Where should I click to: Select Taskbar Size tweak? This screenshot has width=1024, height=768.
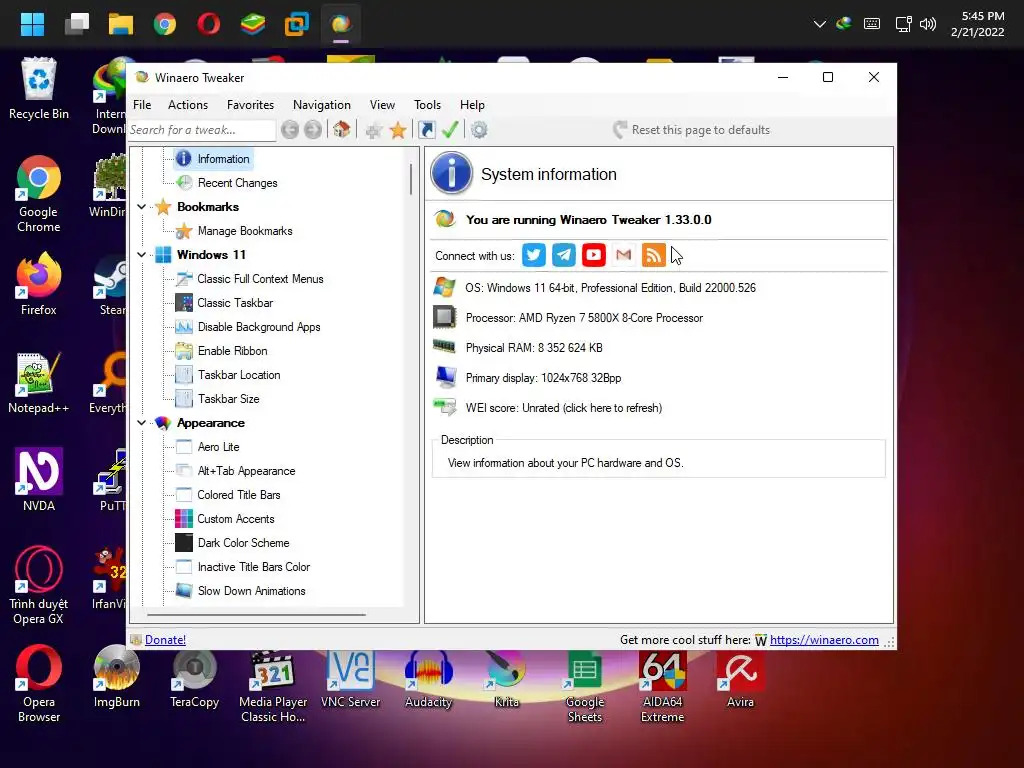click(x=229, y=399)
